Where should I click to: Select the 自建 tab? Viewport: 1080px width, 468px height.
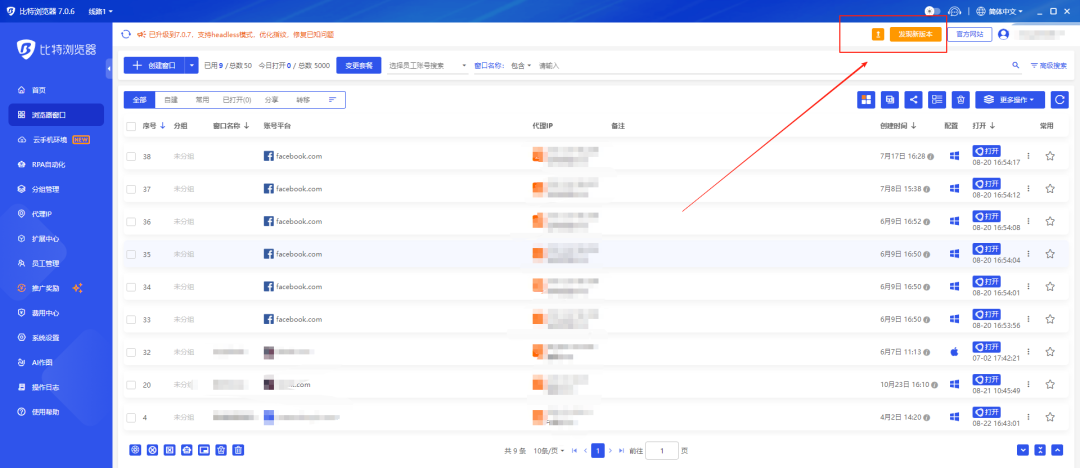171,100
